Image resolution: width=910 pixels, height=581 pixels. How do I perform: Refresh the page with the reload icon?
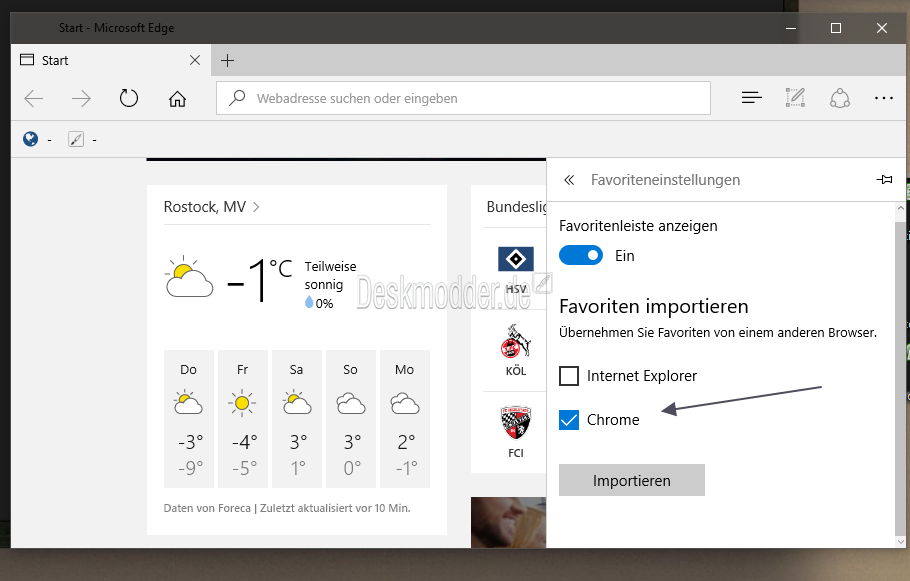(129, 98)
